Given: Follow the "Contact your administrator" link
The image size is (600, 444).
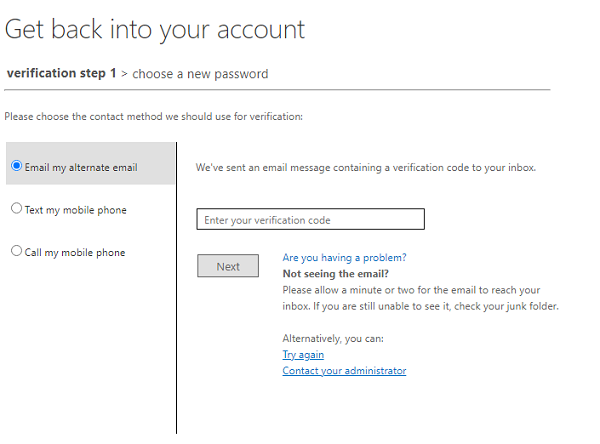Looking at the screenshot, I should coord(344,371).
